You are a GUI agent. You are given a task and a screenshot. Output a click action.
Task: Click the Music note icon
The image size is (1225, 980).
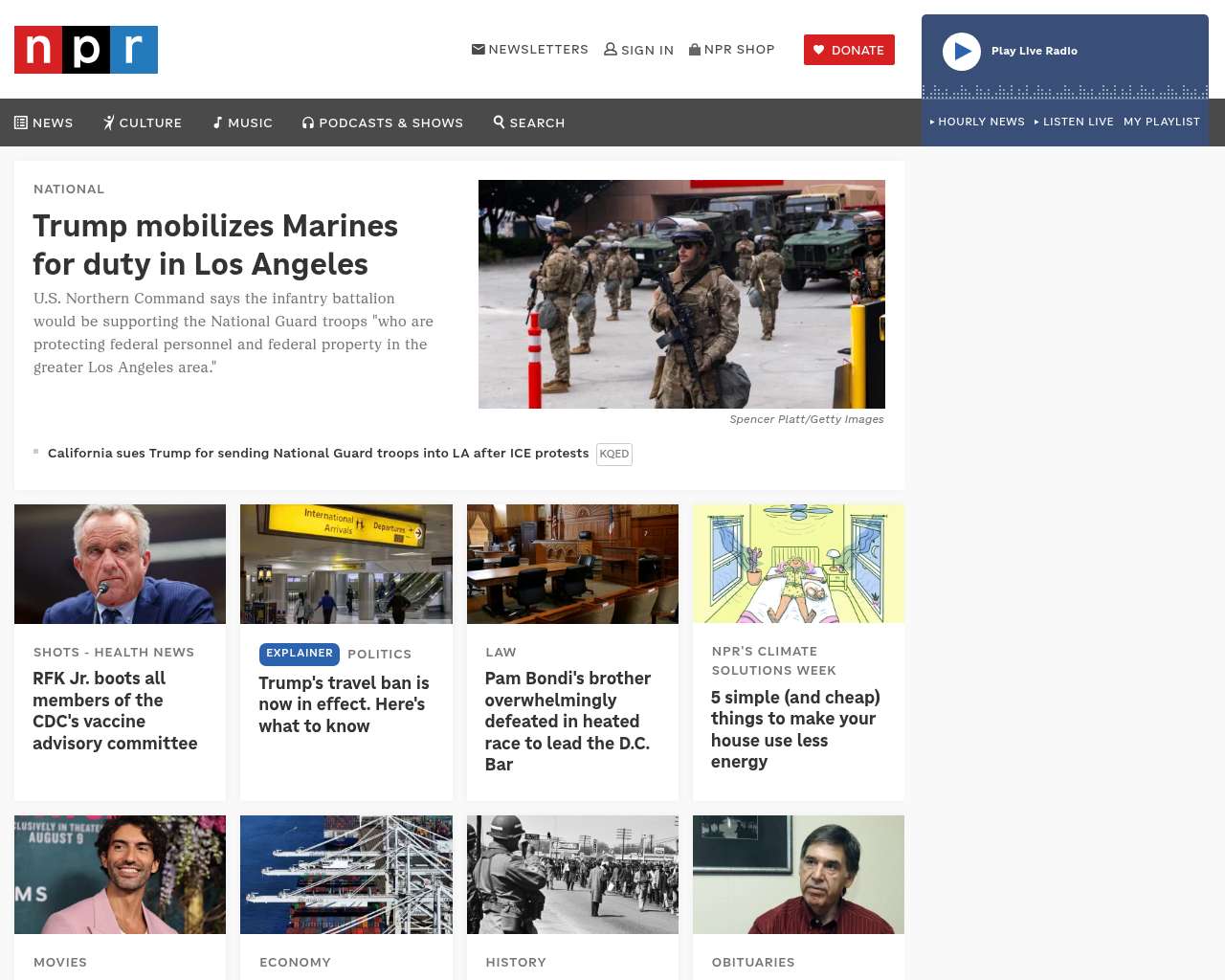[218, 122]
